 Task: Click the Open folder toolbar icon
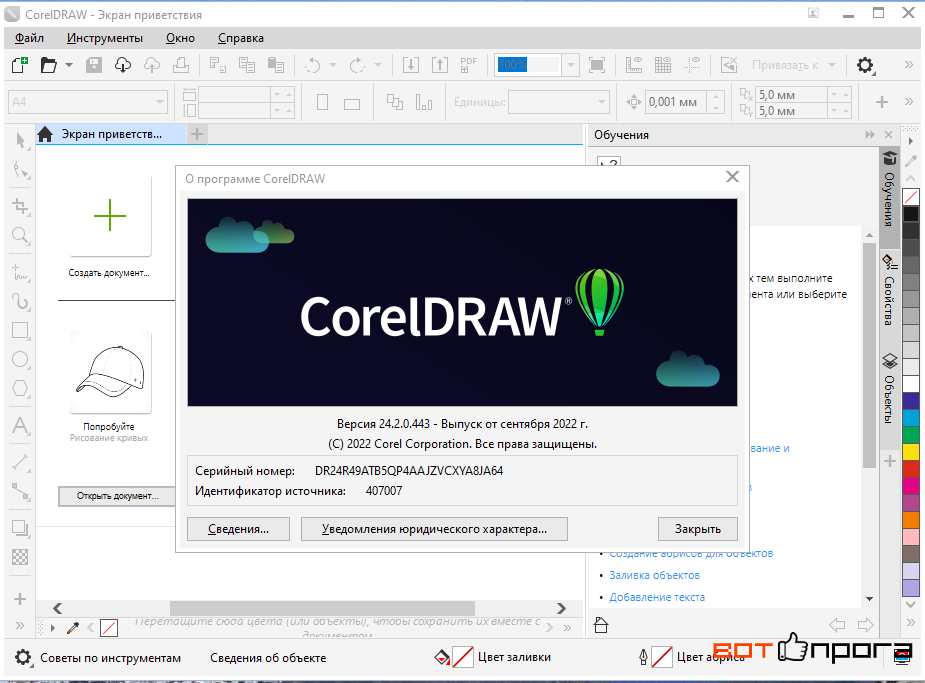[49, 65]
